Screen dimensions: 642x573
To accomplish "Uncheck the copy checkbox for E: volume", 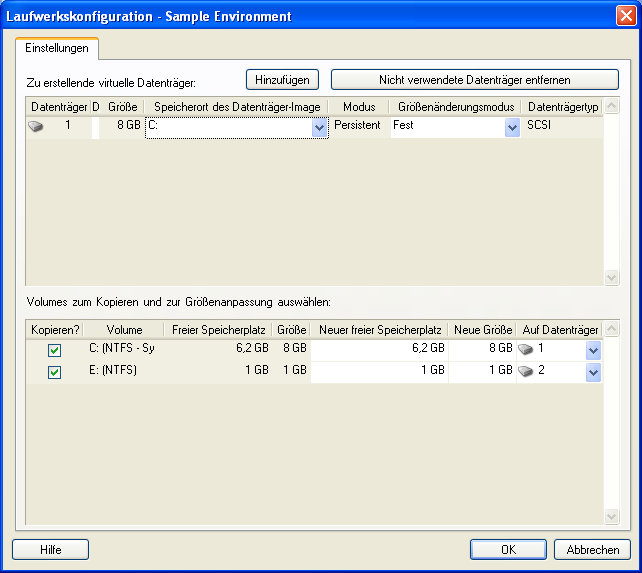I will point(55,372).
